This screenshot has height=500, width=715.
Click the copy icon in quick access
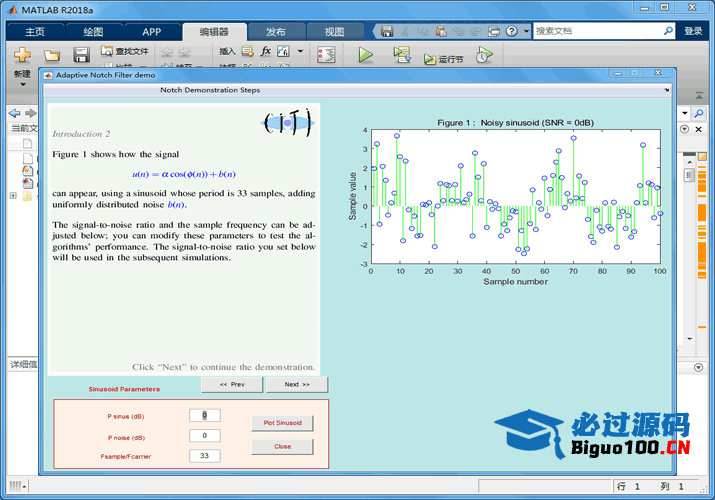(423, 31)
